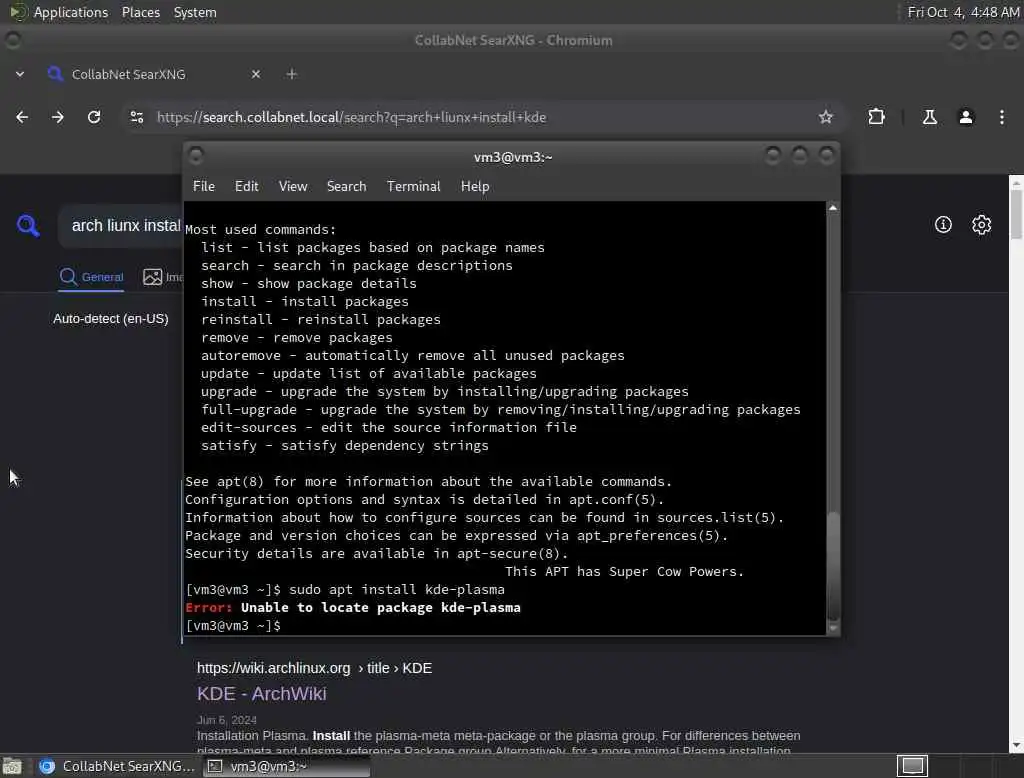Click the SearXNG magnifier logo
This screenshot has height=778, width=1024.
pos(27,225)
